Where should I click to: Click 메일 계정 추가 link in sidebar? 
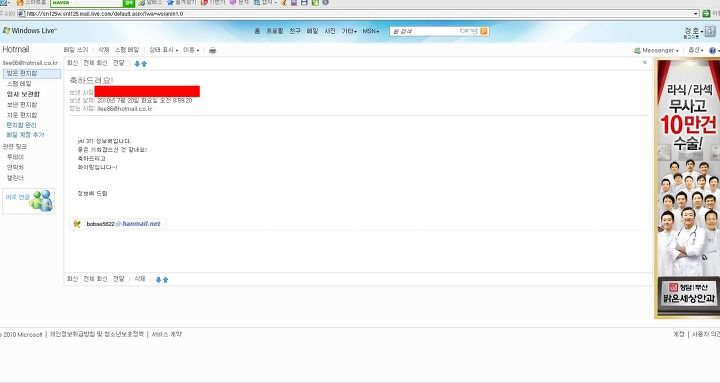tap(25, 135)
